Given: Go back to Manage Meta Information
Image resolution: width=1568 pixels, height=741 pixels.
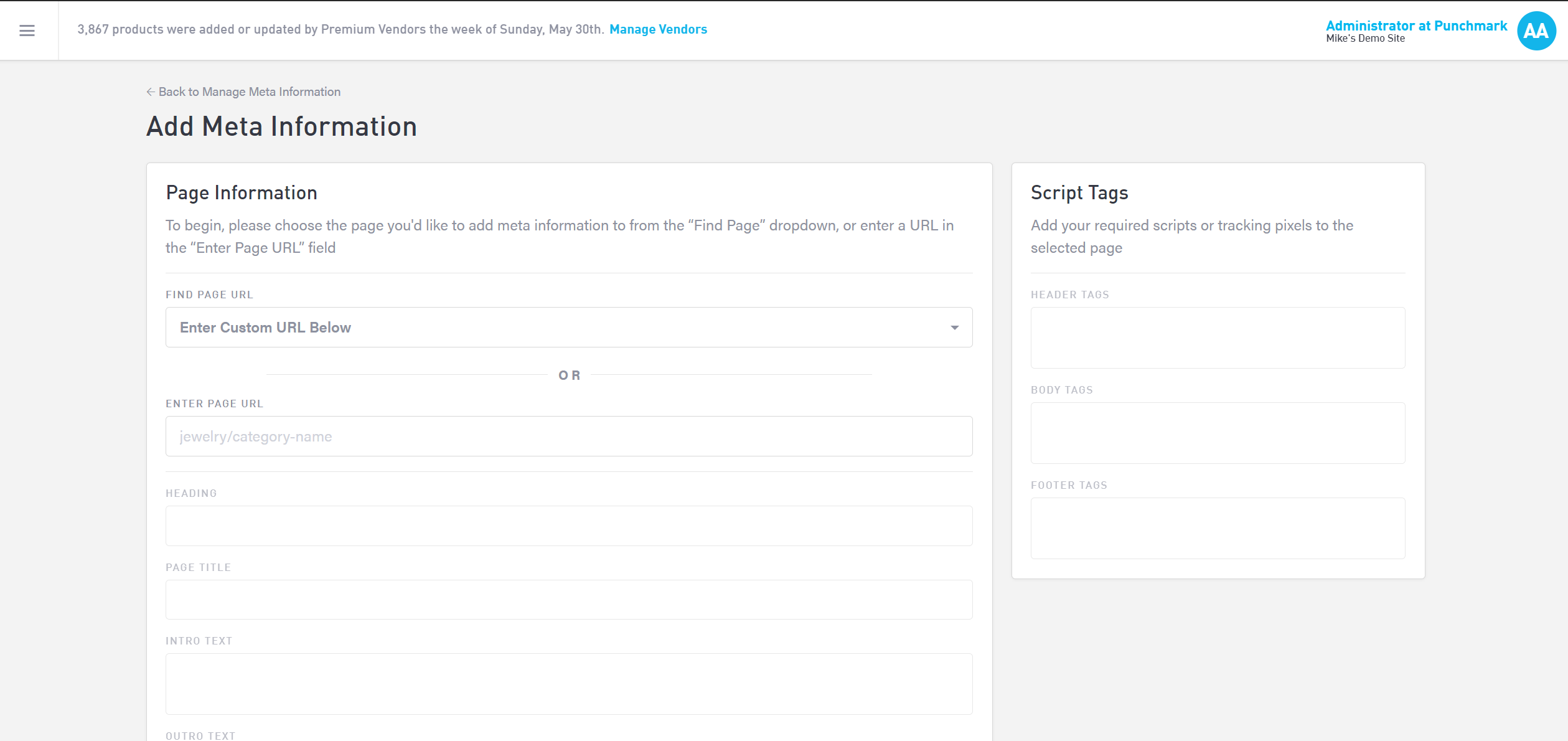Looking at the screenshot, I should coord(249,92).
